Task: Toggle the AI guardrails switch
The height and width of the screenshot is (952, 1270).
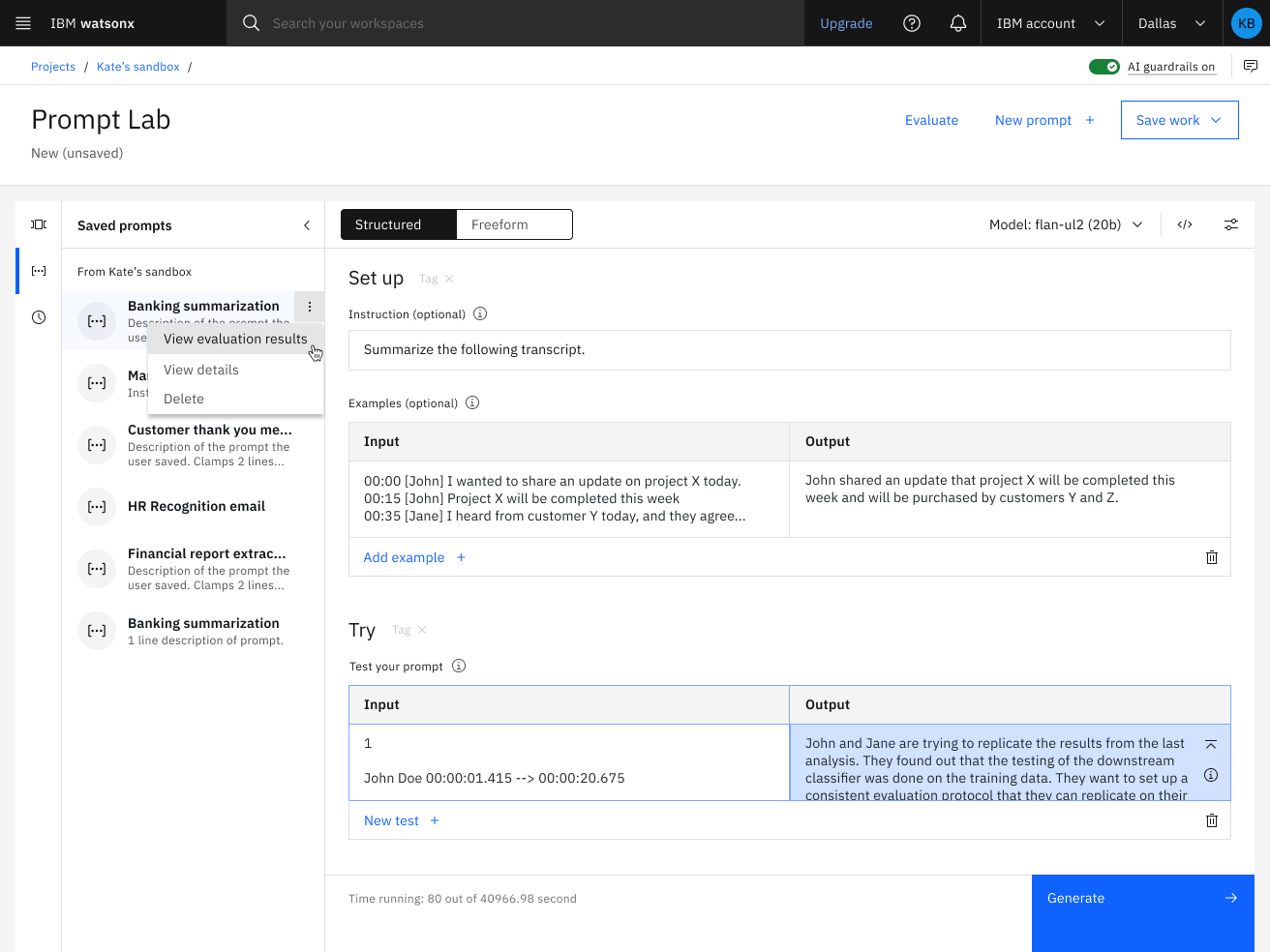Action: tap(1104, 67)
